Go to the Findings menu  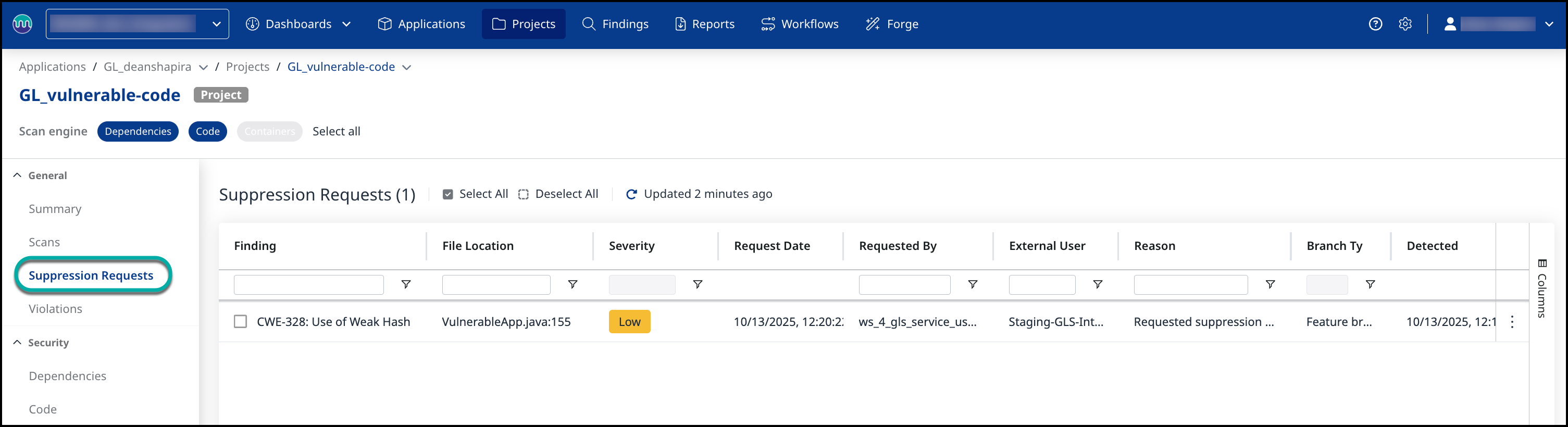(x=615, y=24)
